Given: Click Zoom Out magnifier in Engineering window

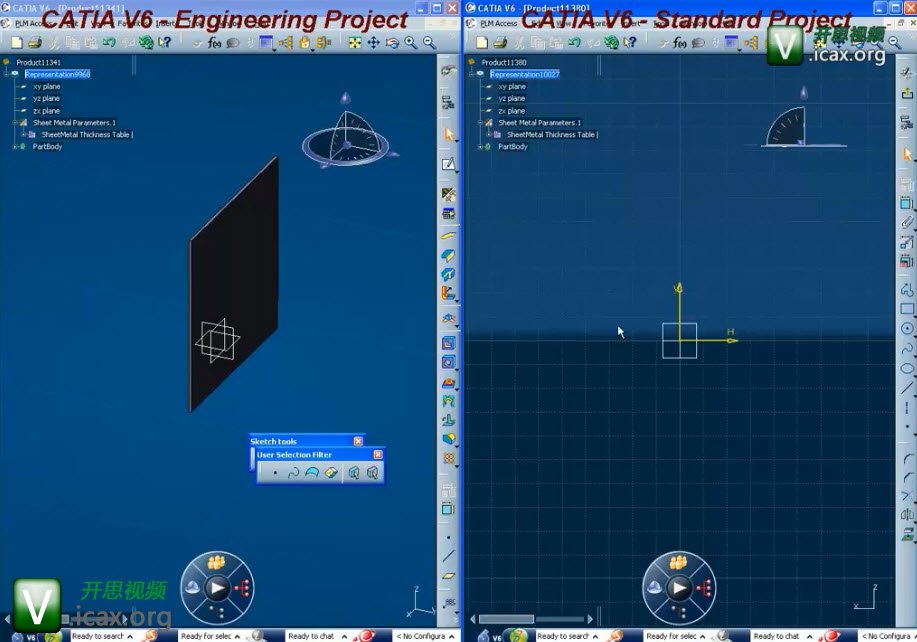Looking at the screenshot, I should (429, 42).
